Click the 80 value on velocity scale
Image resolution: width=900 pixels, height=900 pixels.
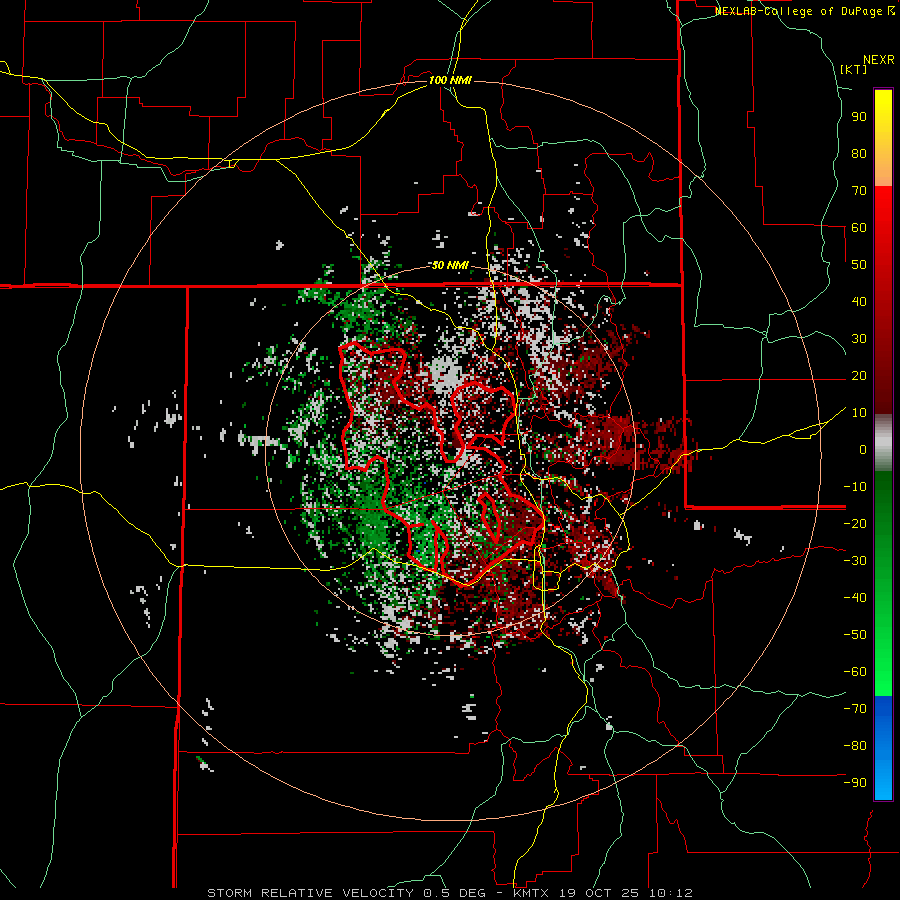click(x=859, y=154)
